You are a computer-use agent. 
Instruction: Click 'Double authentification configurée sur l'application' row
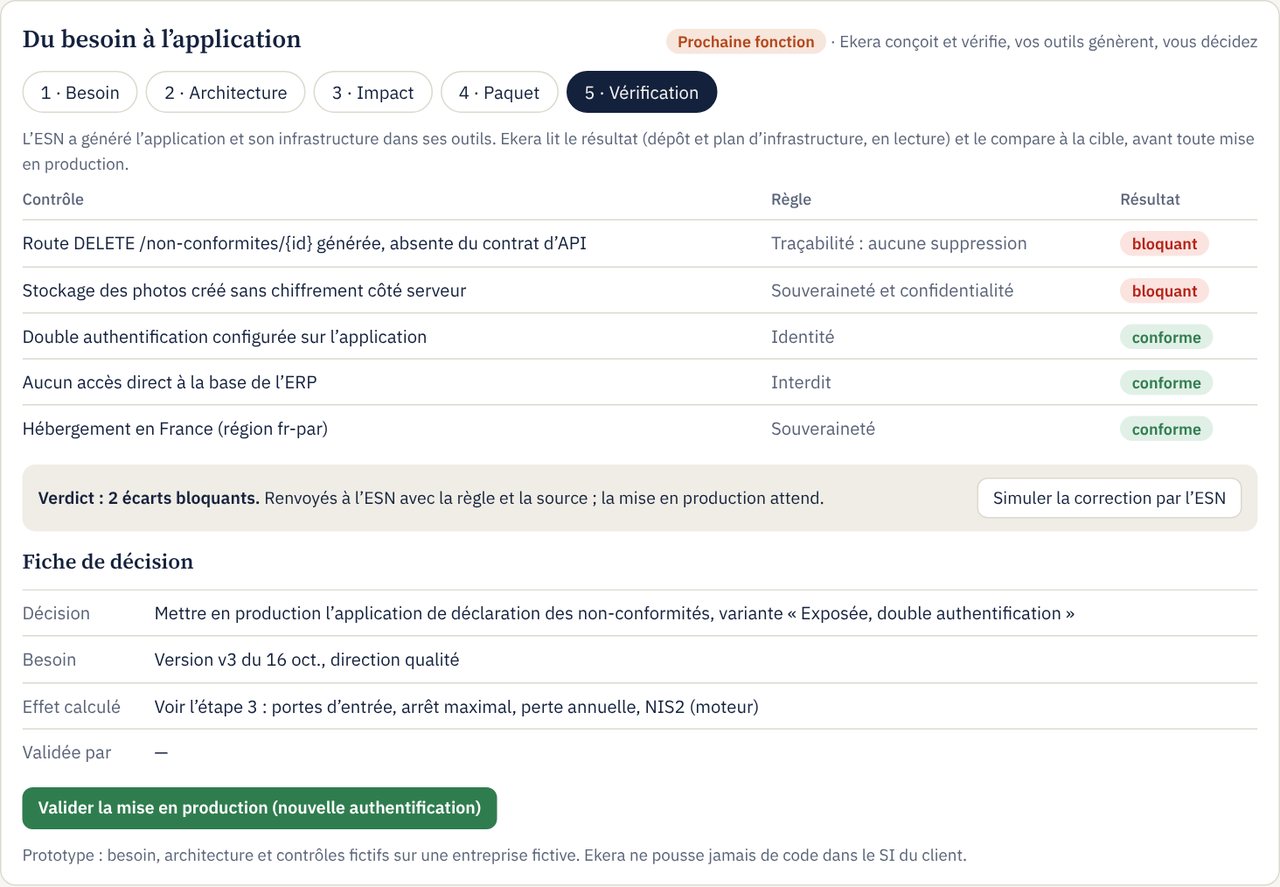point(639,337)
